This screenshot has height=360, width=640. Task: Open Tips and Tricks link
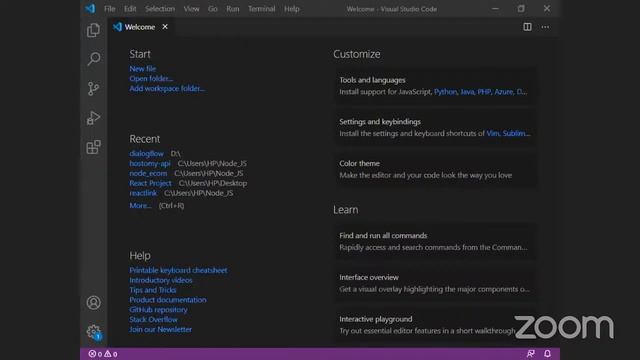click(x=153, y=290)
